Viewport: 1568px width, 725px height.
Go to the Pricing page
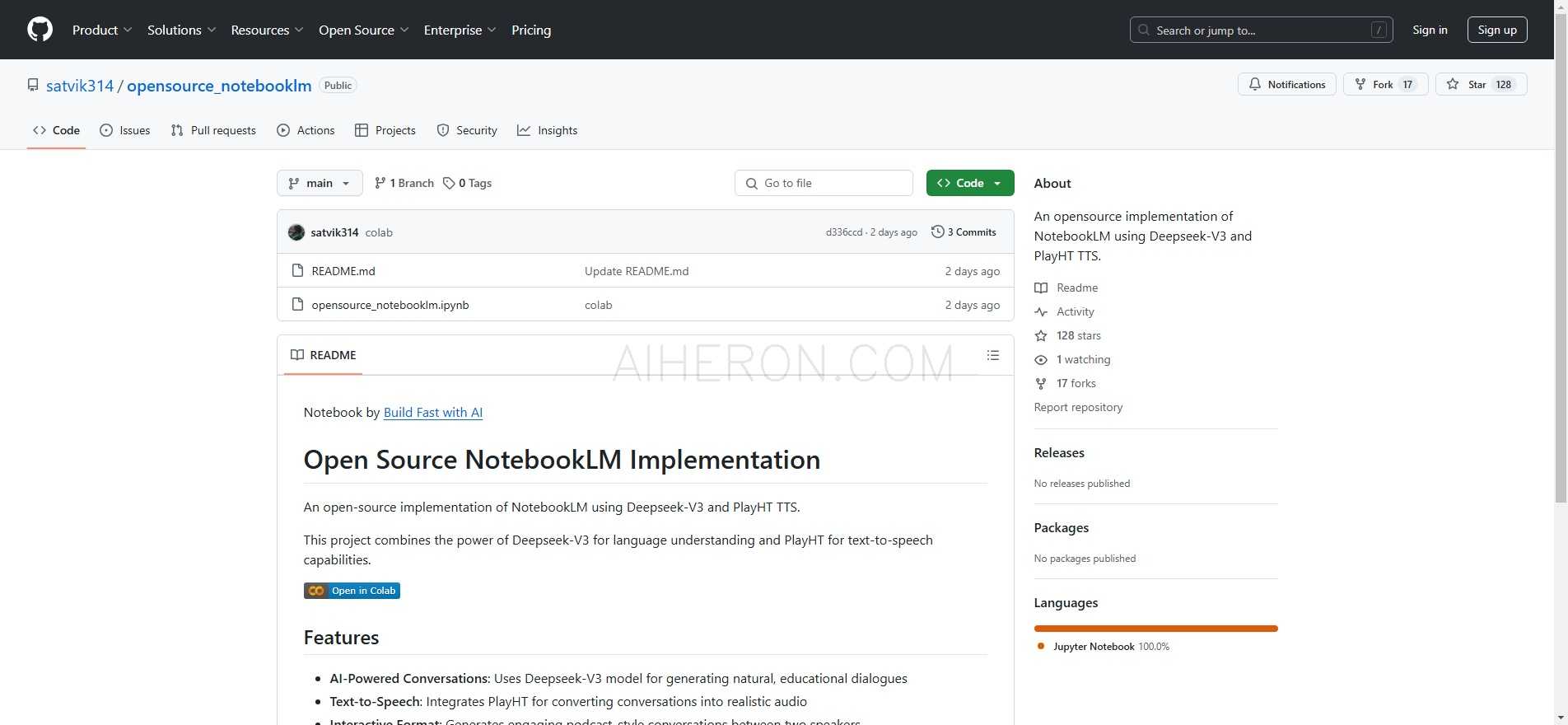click(x=531, y=30)
